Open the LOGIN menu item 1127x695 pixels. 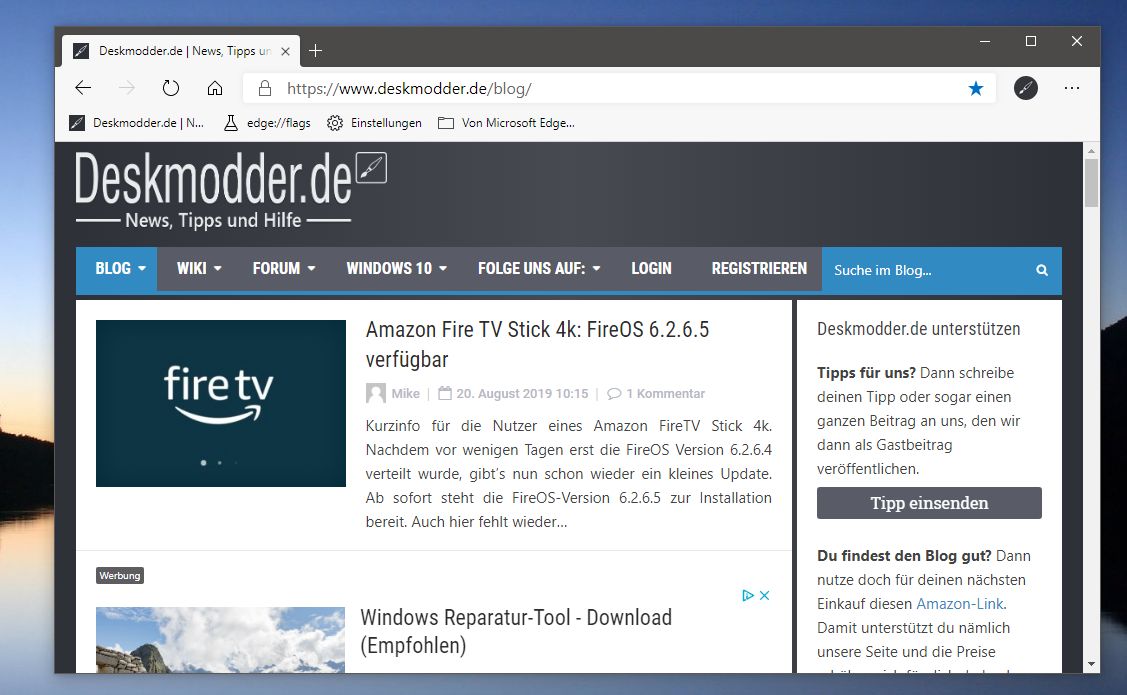click(651, 269)
